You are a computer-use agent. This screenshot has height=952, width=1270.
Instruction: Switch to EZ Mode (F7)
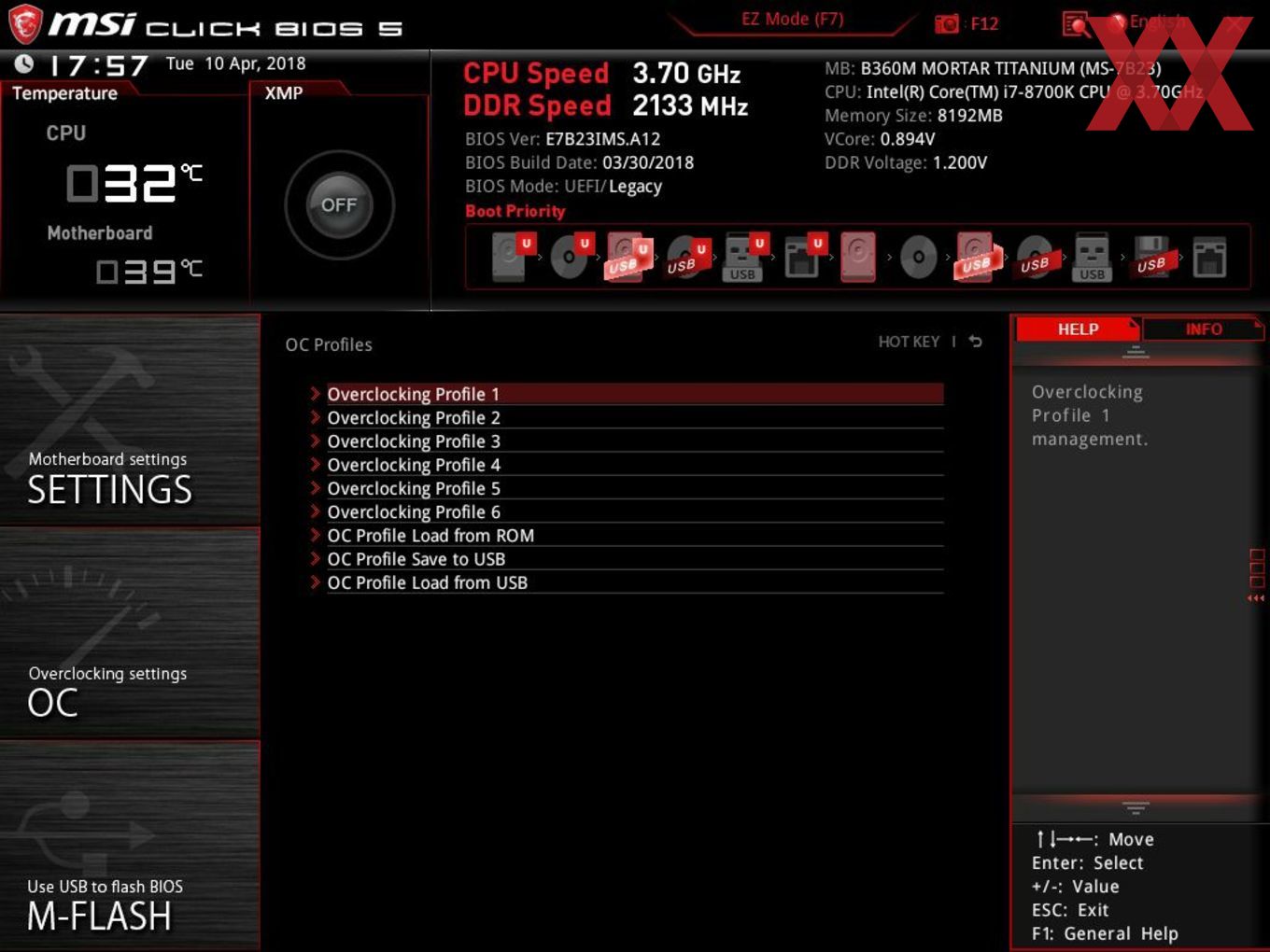[x=792, y=19]
